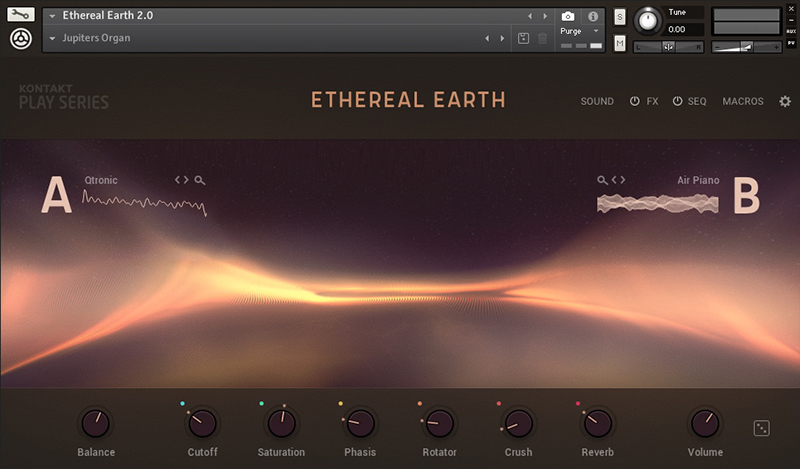Click the Air Piano waveform display
The height and width of the screenshot is (469, 800).
coord(658,204)
